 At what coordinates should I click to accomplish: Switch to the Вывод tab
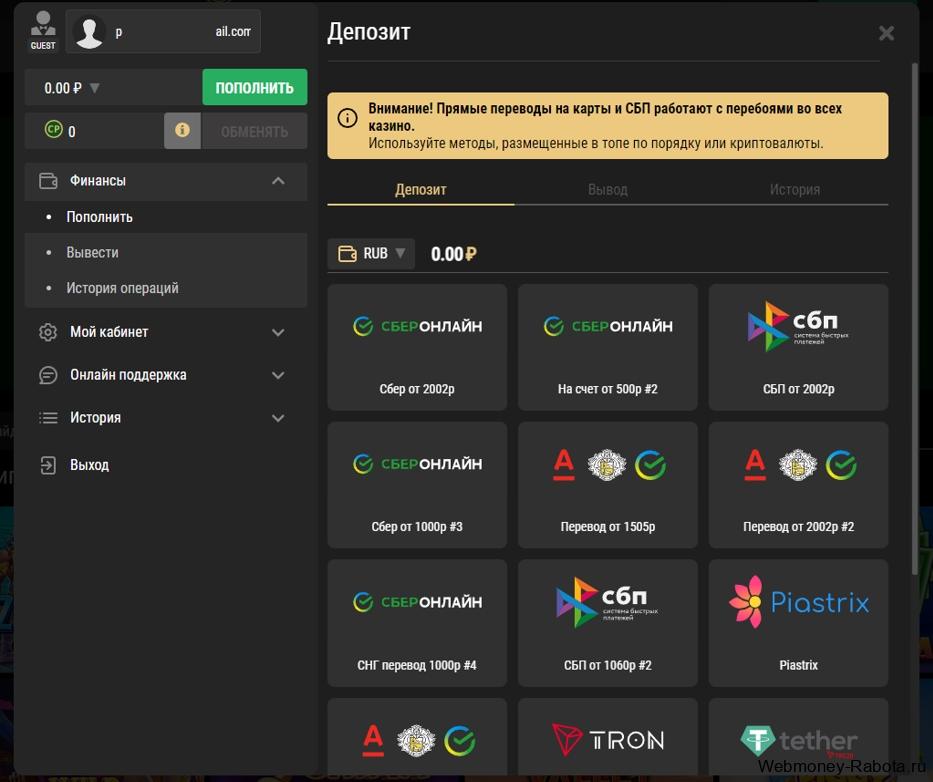click(608, 190)
